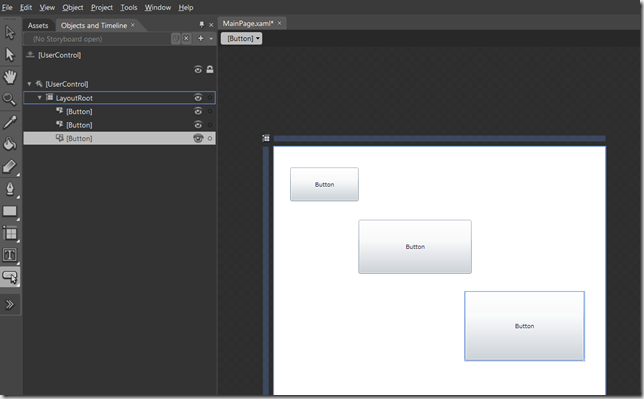644x399 pixels.
Task: Click the middle Button on the artboard
Action: tap(415, 247)
